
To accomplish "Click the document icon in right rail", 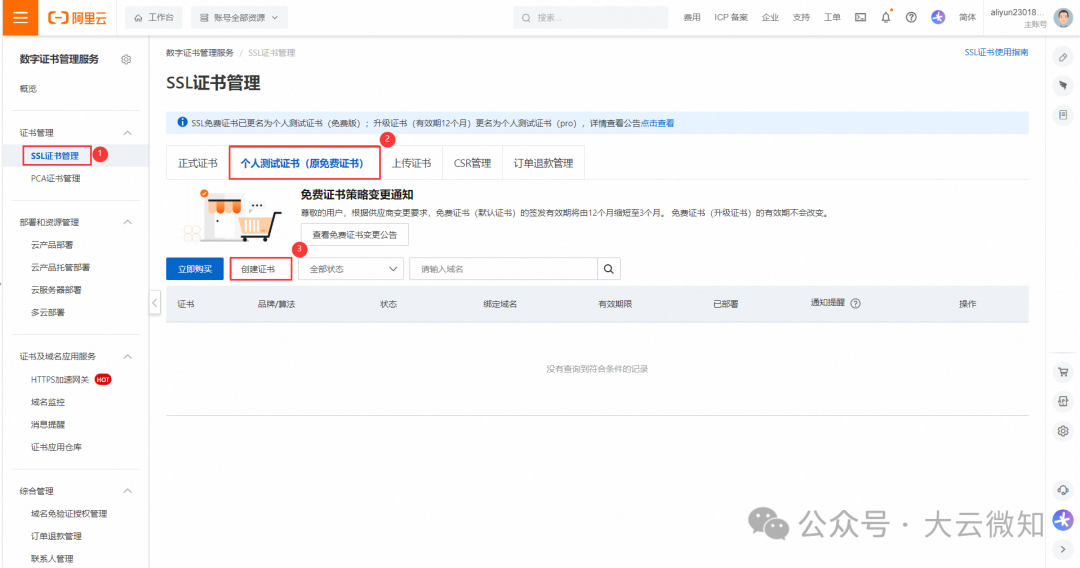I will tap(1063, 115).
